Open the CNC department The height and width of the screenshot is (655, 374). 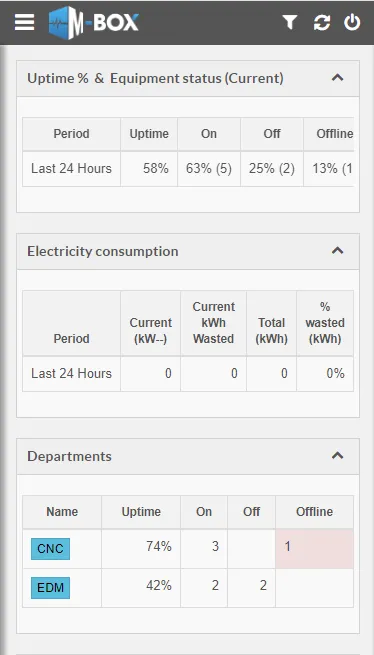point(51,549)
